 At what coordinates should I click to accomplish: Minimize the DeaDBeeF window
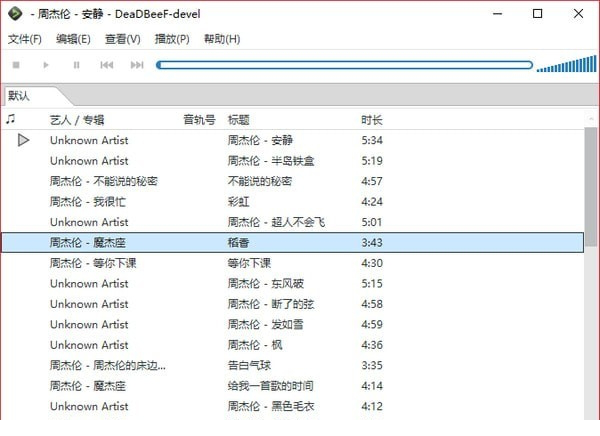[497, 14]
